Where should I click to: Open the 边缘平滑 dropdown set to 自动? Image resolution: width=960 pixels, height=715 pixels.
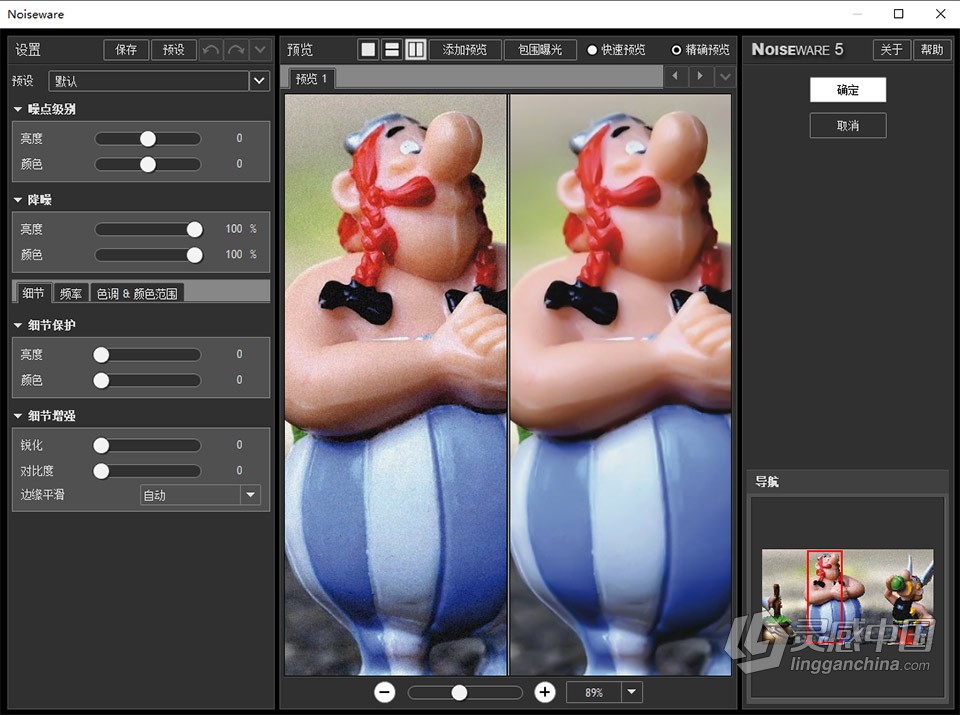252,494
